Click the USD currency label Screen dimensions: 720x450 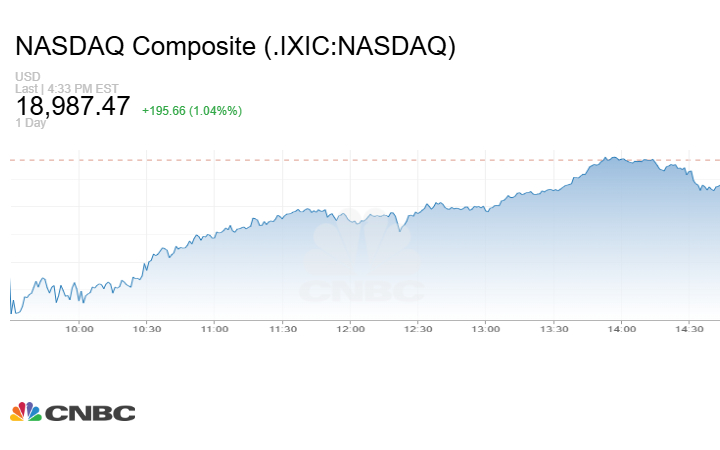pyautogui.click(x=27, y=77)
